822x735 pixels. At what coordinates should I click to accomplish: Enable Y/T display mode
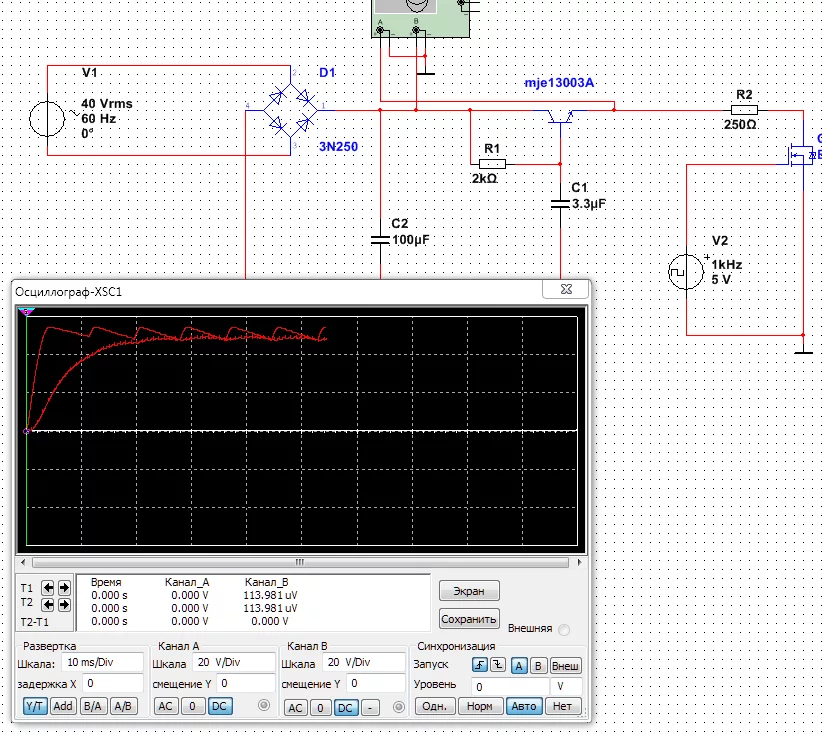35,707
